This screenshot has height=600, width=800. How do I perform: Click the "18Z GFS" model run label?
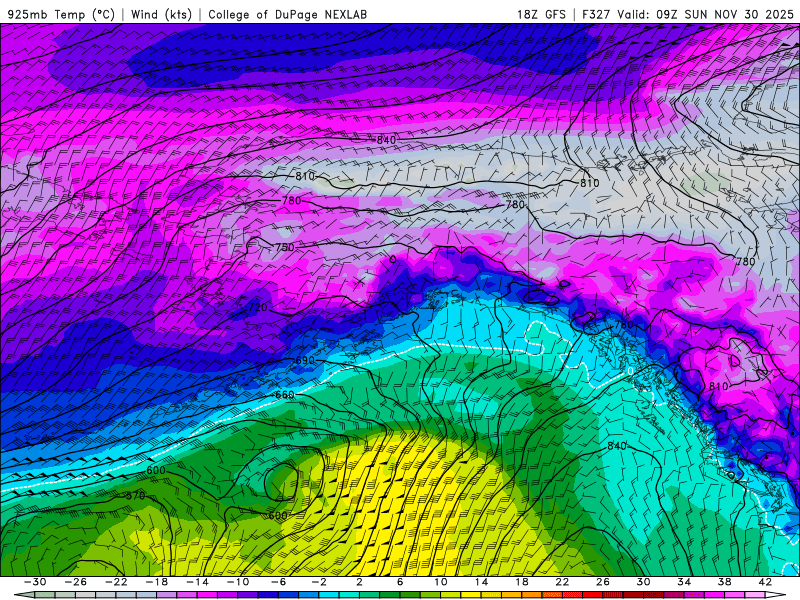coord(541,14)
